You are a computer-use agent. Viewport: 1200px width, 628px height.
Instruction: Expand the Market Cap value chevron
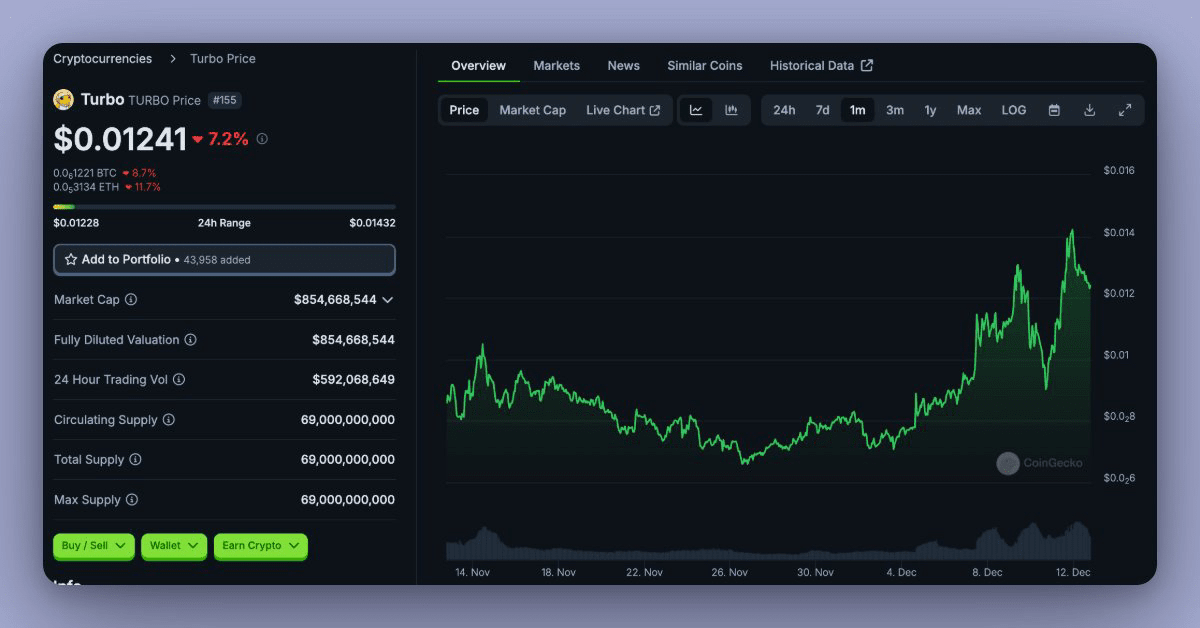click(388, 300)
